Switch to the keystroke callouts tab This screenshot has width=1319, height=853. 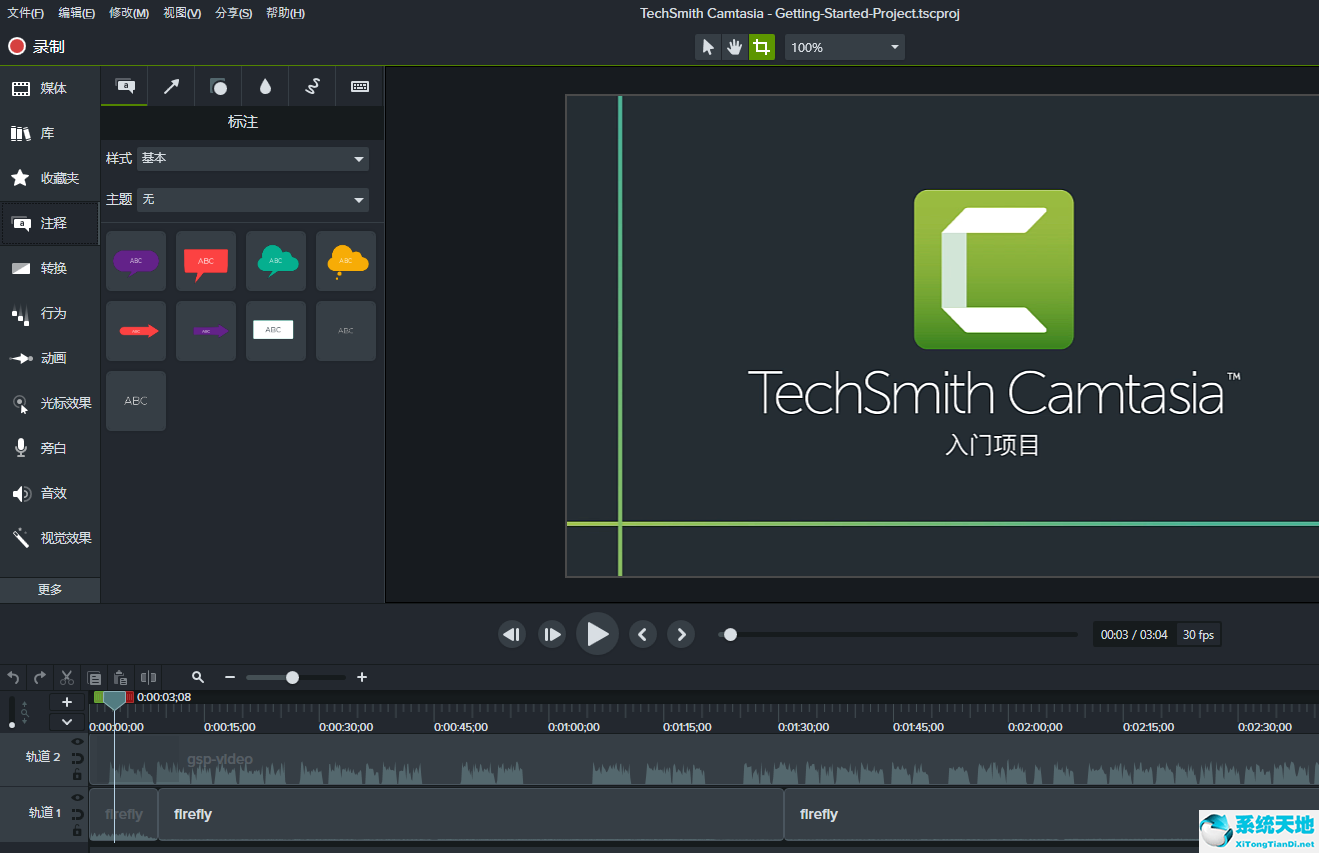[360, 87]
